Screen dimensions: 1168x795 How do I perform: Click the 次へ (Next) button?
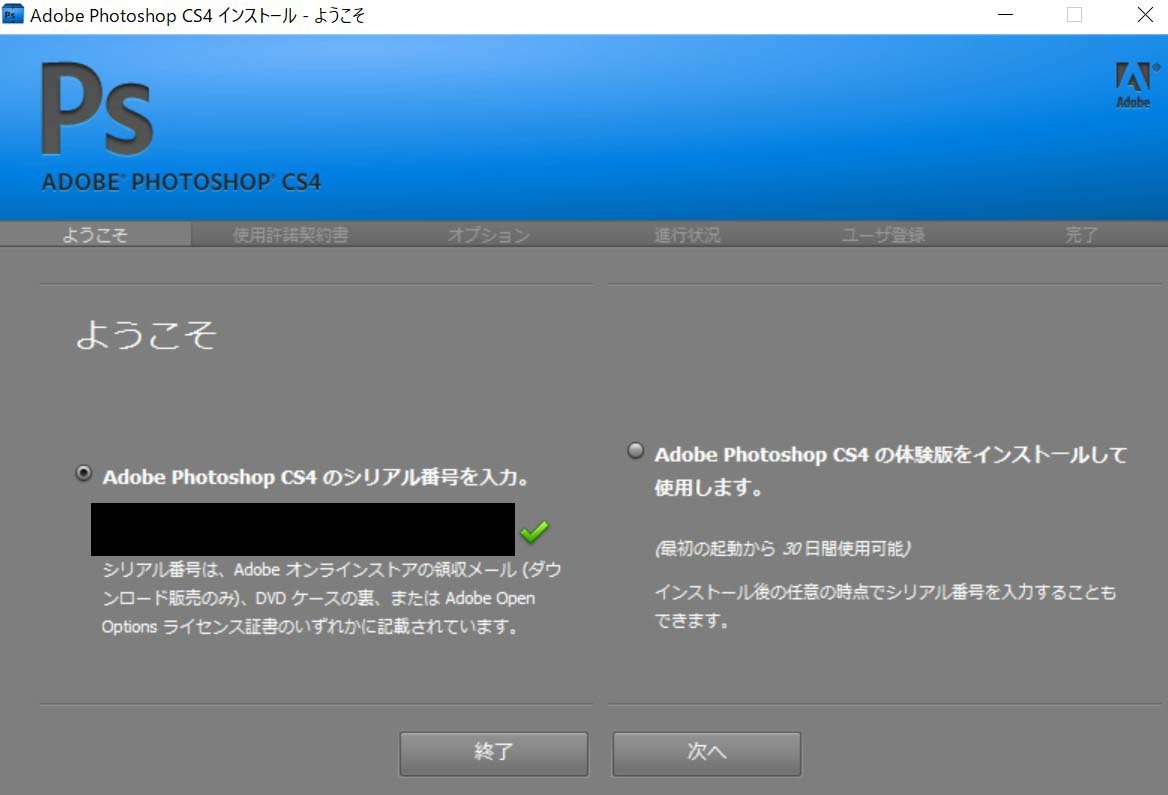tap(706, 753)
